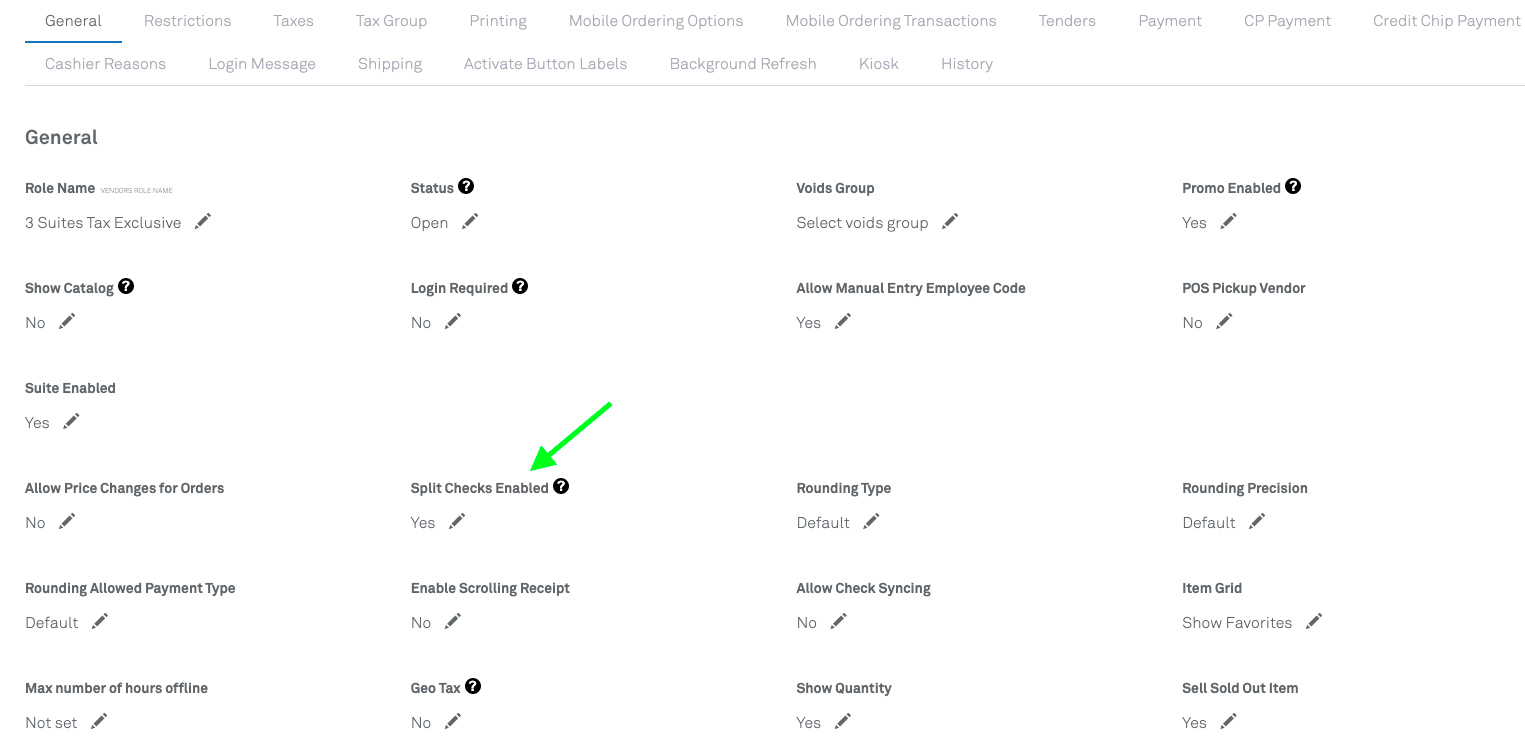Click the help icon beside Status
The width and height of the screenshot is (1525, 740).
pyautogui.click(x=466, y=187)
